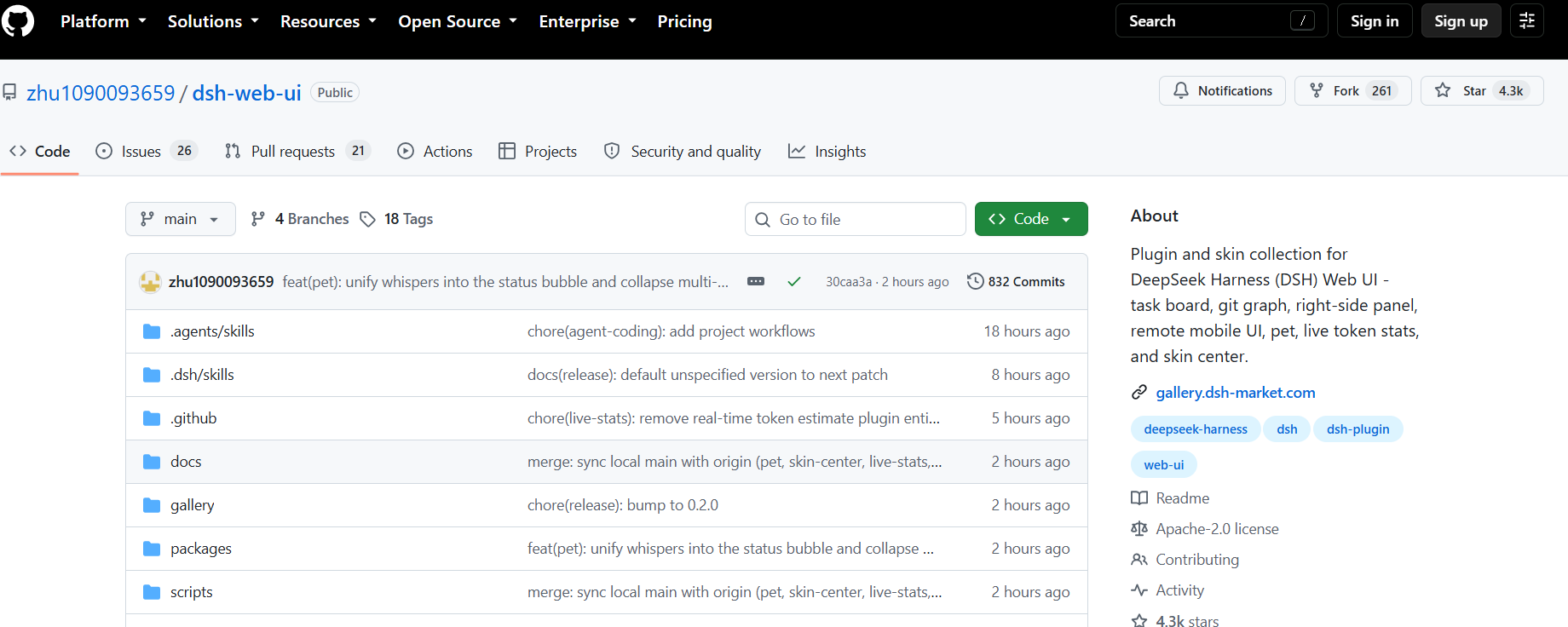Screen dimensions: 1568x627
Task: Click the bell icon in Notifications button
Action: 1180,90
